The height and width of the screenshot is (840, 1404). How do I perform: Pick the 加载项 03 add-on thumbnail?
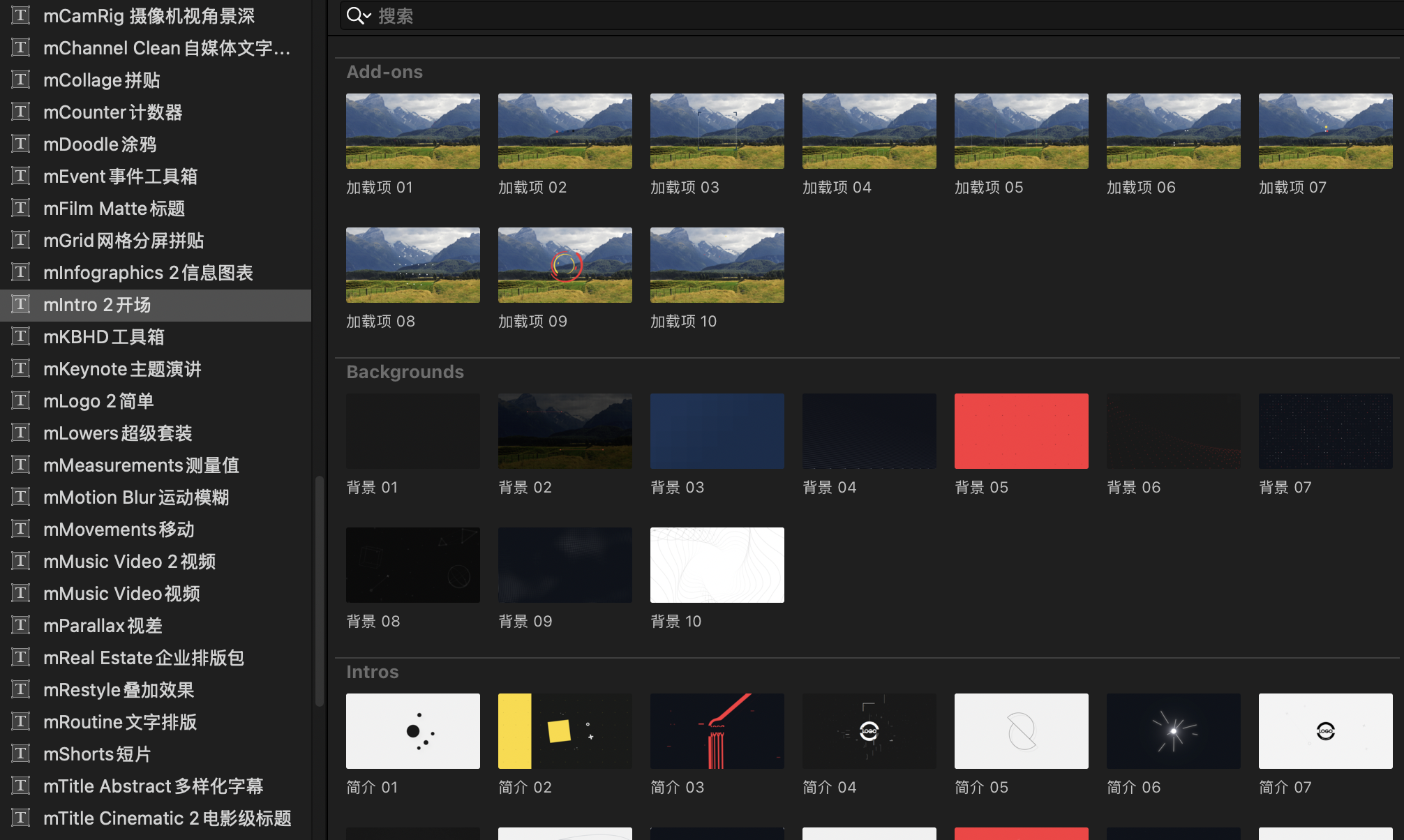717,131
